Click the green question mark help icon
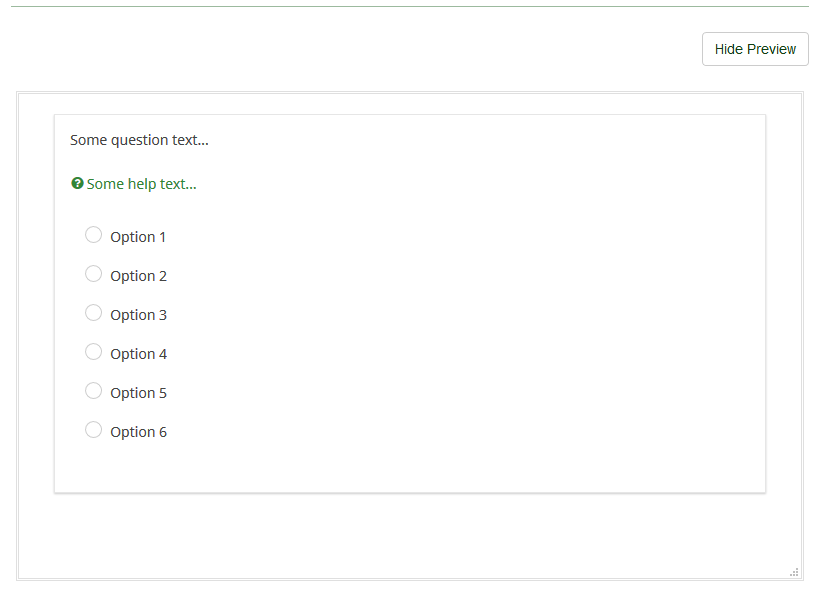This screenshot has width=815, height=592. point(77,184)
